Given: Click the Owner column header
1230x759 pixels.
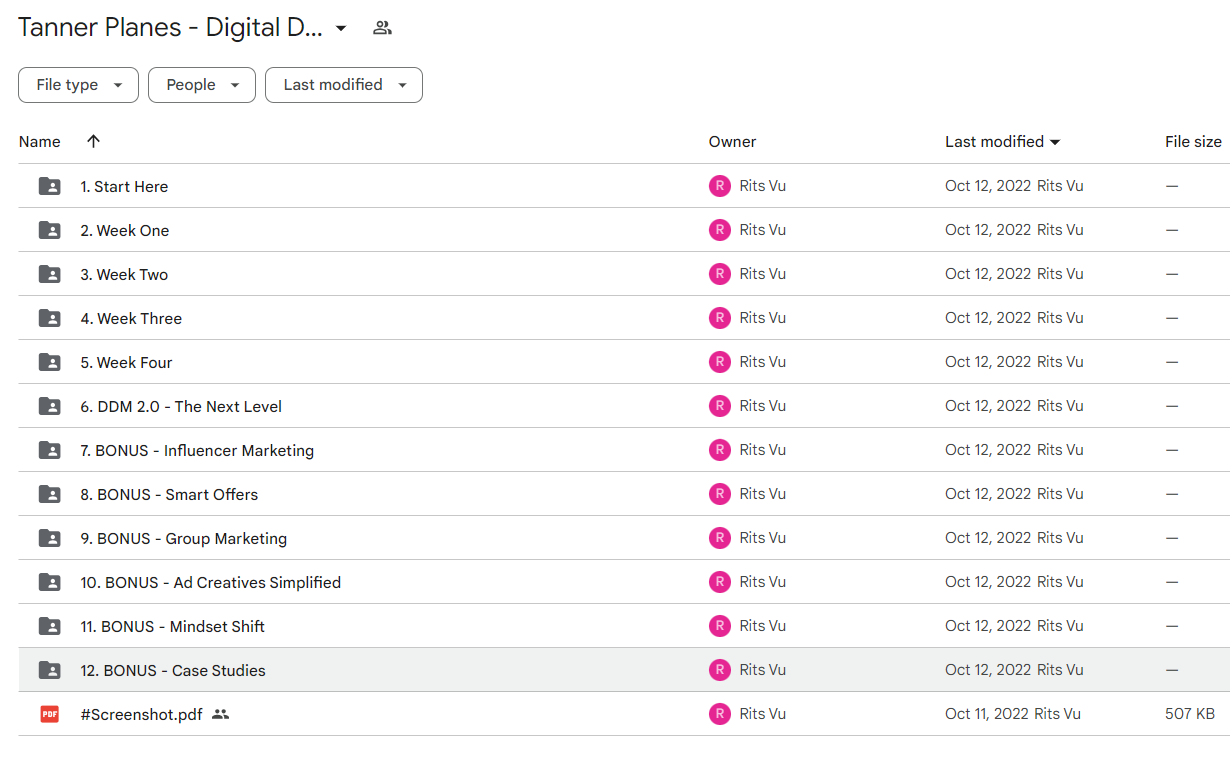Looking at the screenshot, I should 732,142.
